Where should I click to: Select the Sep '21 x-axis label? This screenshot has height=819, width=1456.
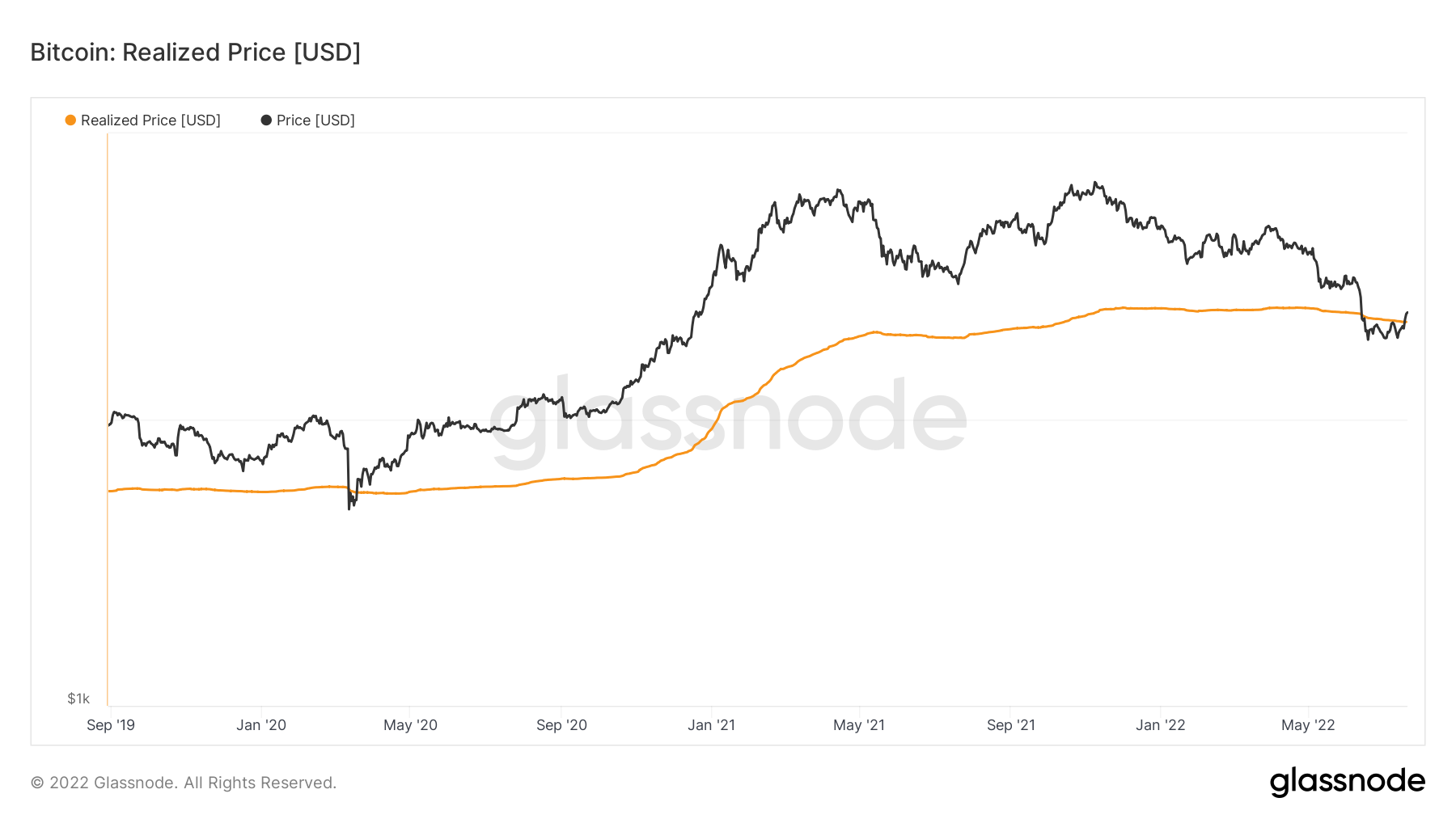pos(1011,725)
